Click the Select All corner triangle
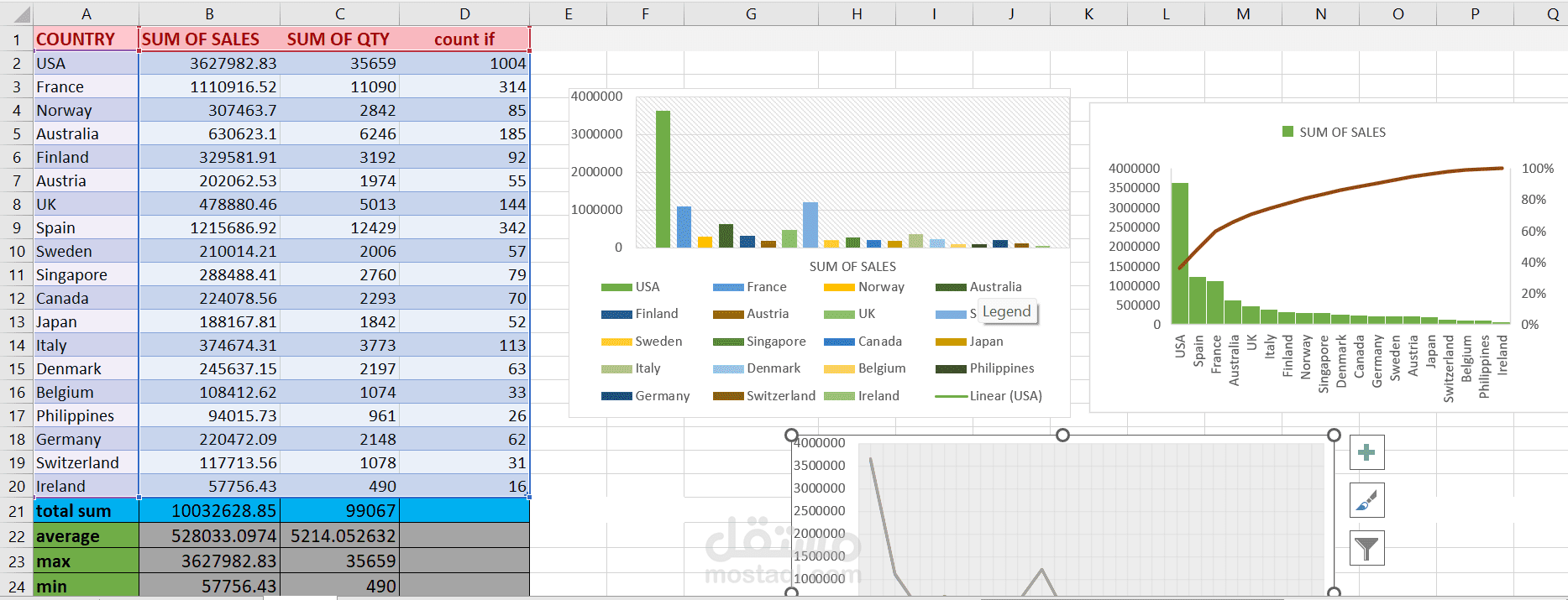Image resolution: width=1568 pixels, height=600 pixels. [x=17, y=14]
